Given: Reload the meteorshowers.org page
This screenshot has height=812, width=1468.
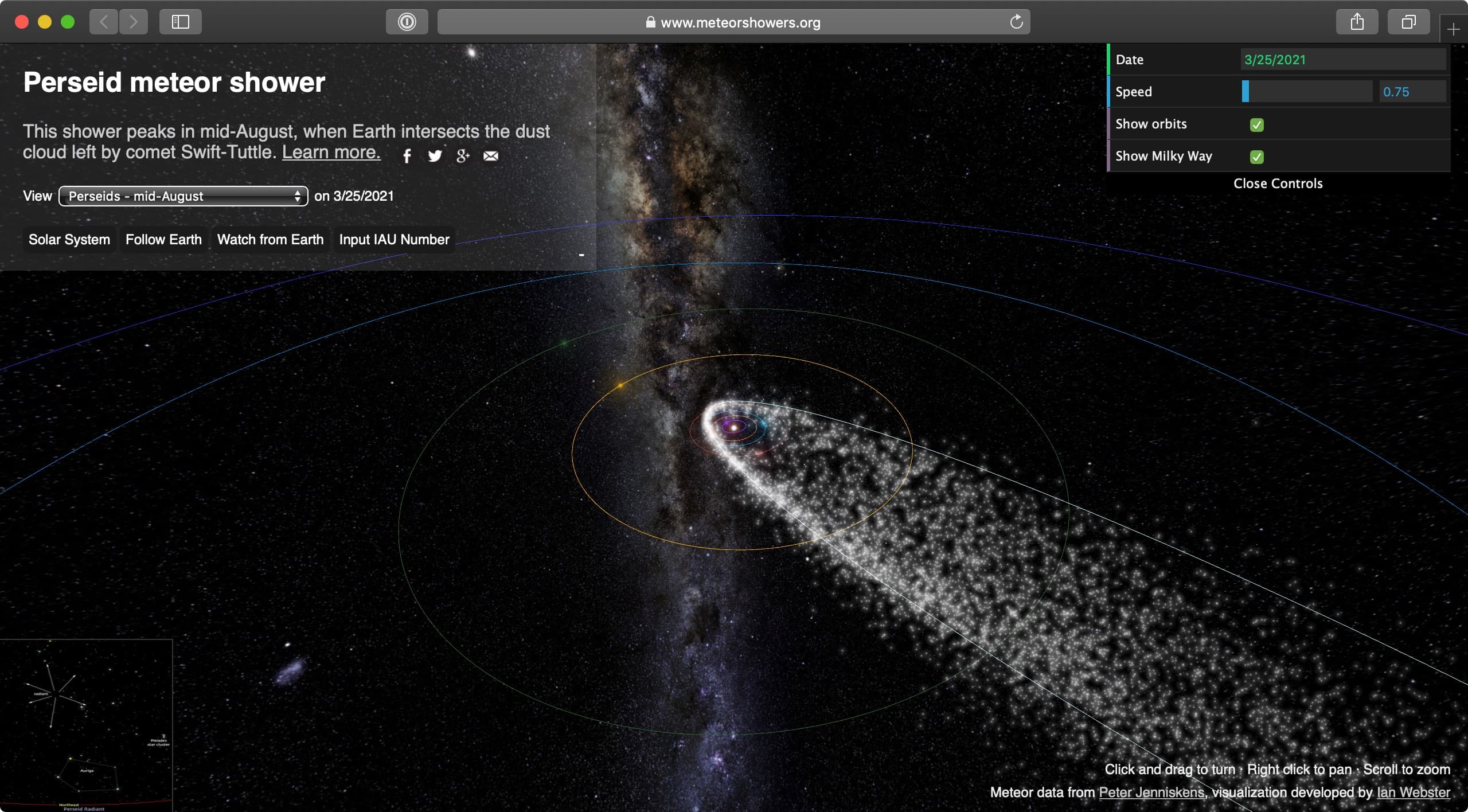Looking at the screenshot, I should (1016, 22).
